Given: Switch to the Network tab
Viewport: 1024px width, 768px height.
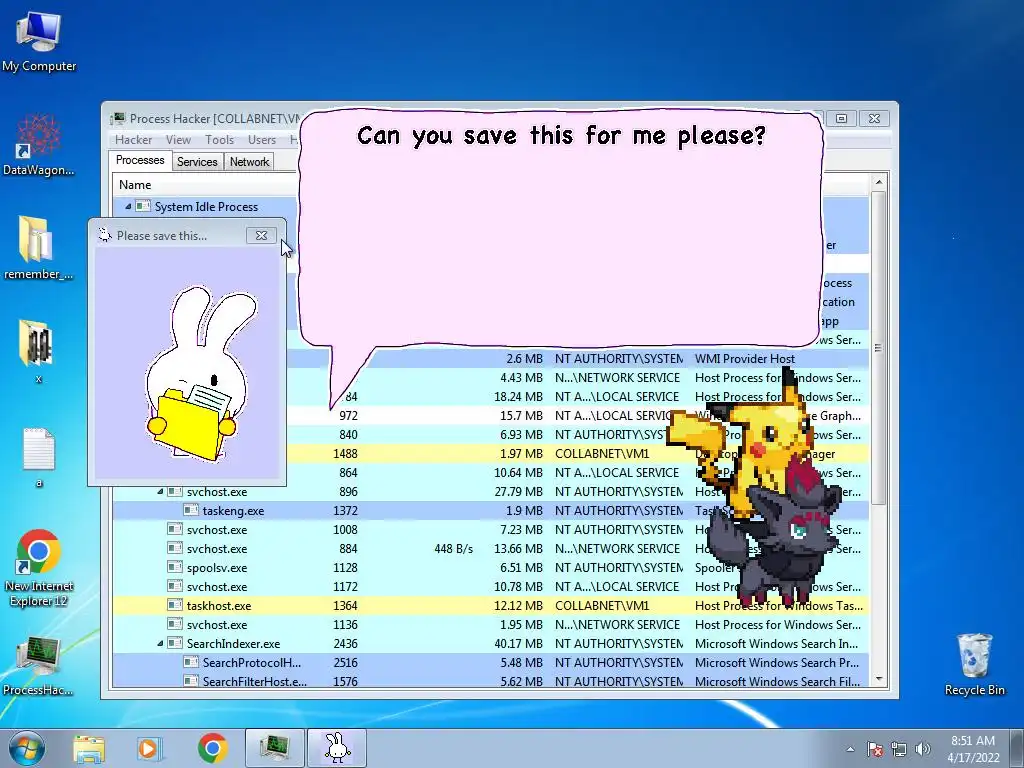Looking at the screenshot, I should click(249, 161).
